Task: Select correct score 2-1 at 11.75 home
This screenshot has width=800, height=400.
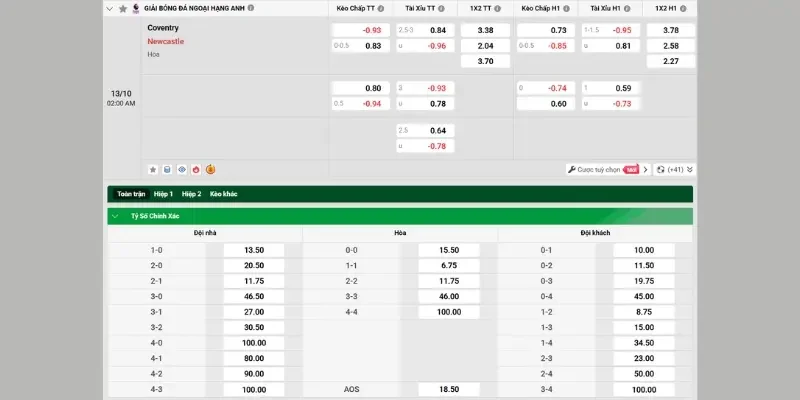Action: (254, 281)
